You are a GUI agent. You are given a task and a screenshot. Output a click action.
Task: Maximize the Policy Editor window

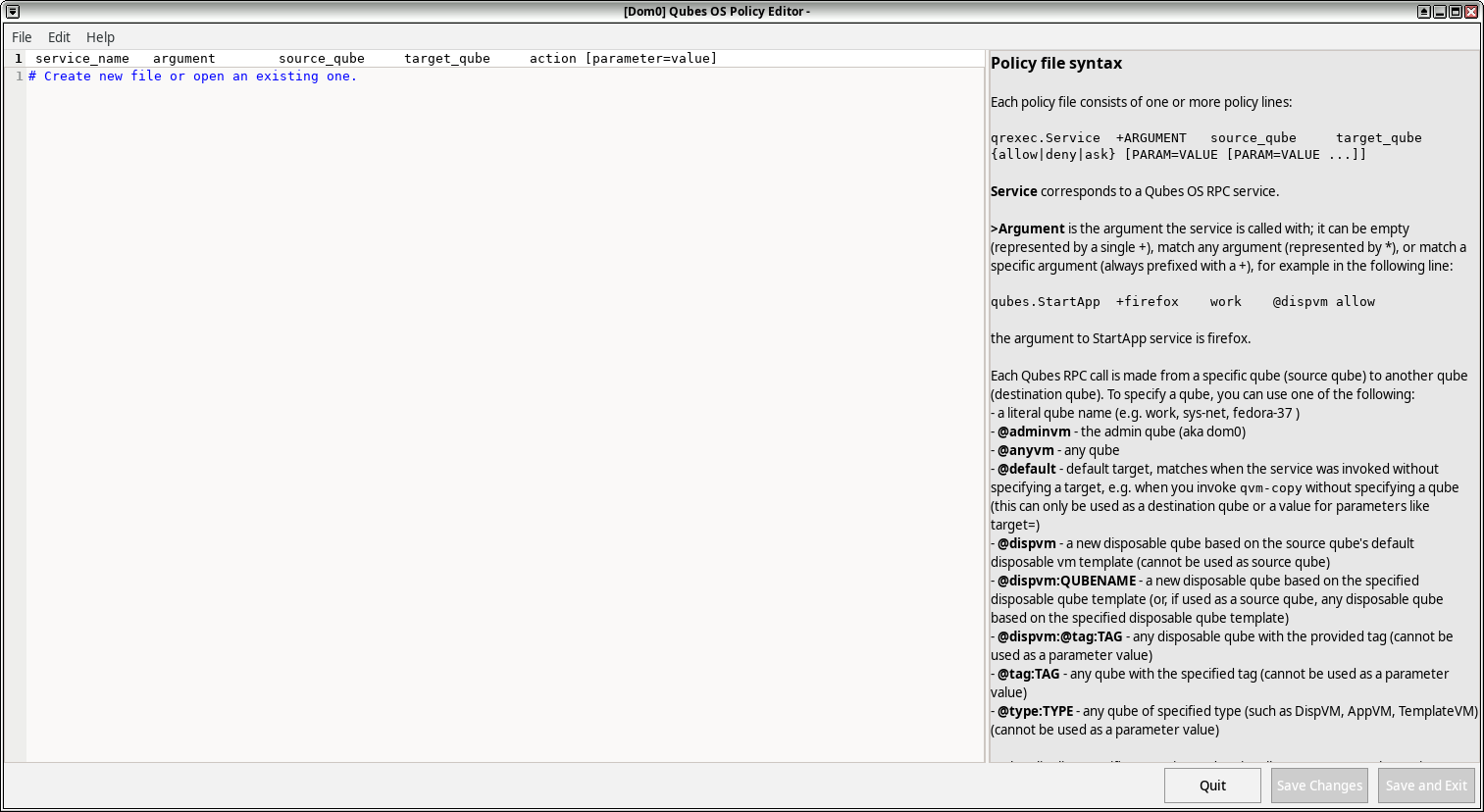[1455, 11]
